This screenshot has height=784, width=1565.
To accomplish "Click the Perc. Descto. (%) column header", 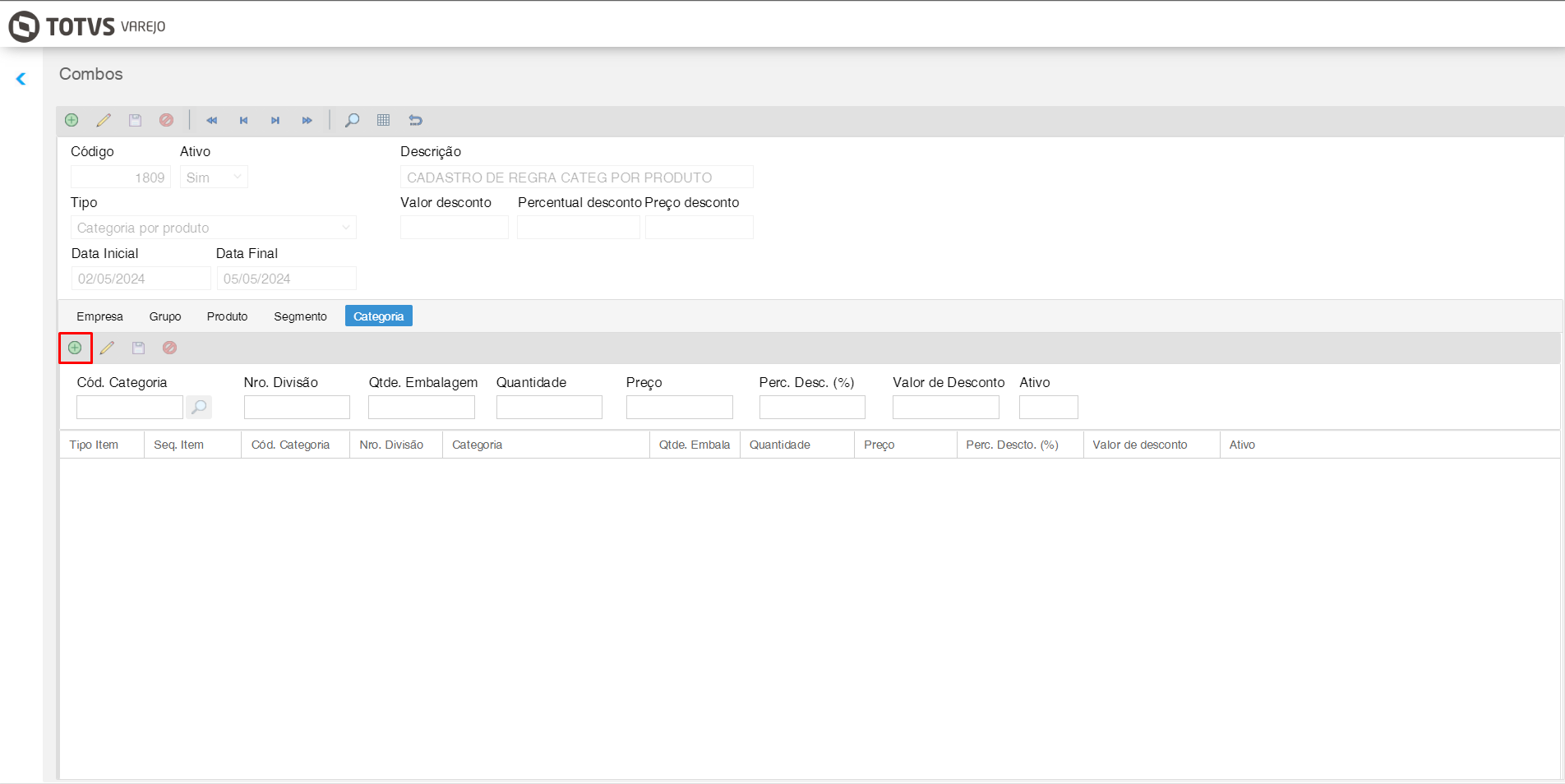I will click(1012, 445).
